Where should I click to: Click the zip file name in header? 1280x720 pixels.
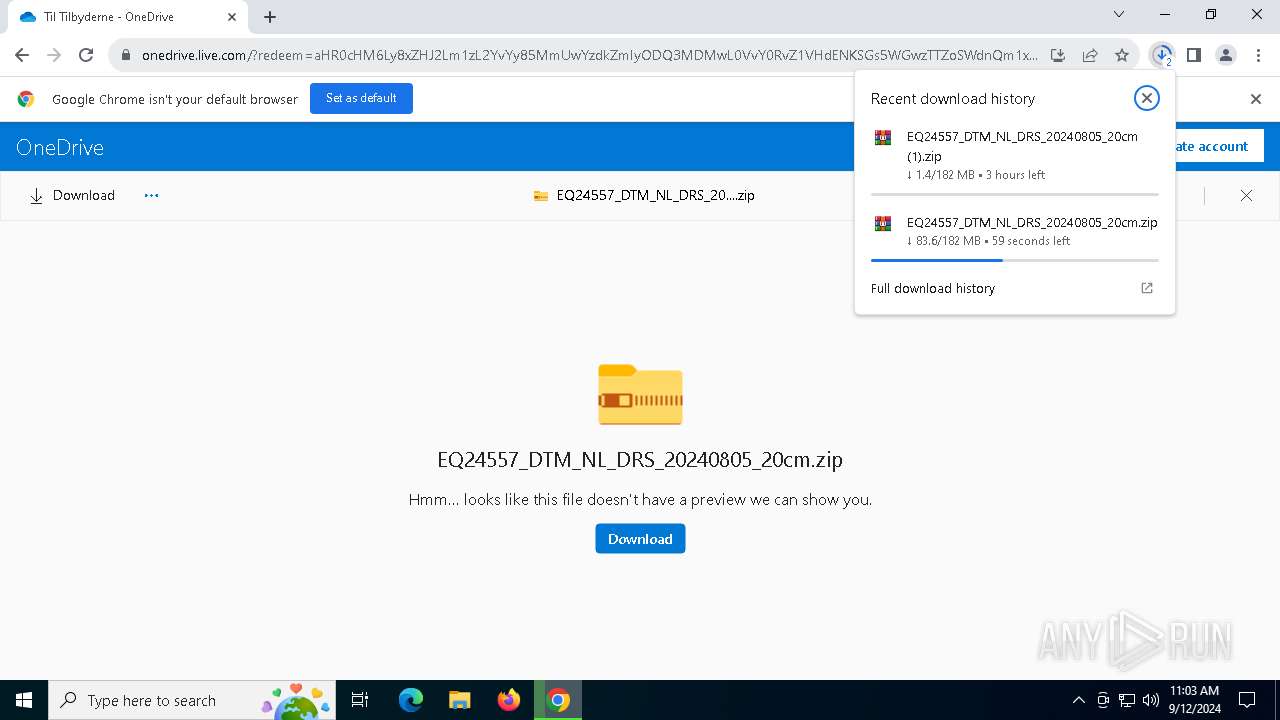point(655,195)
